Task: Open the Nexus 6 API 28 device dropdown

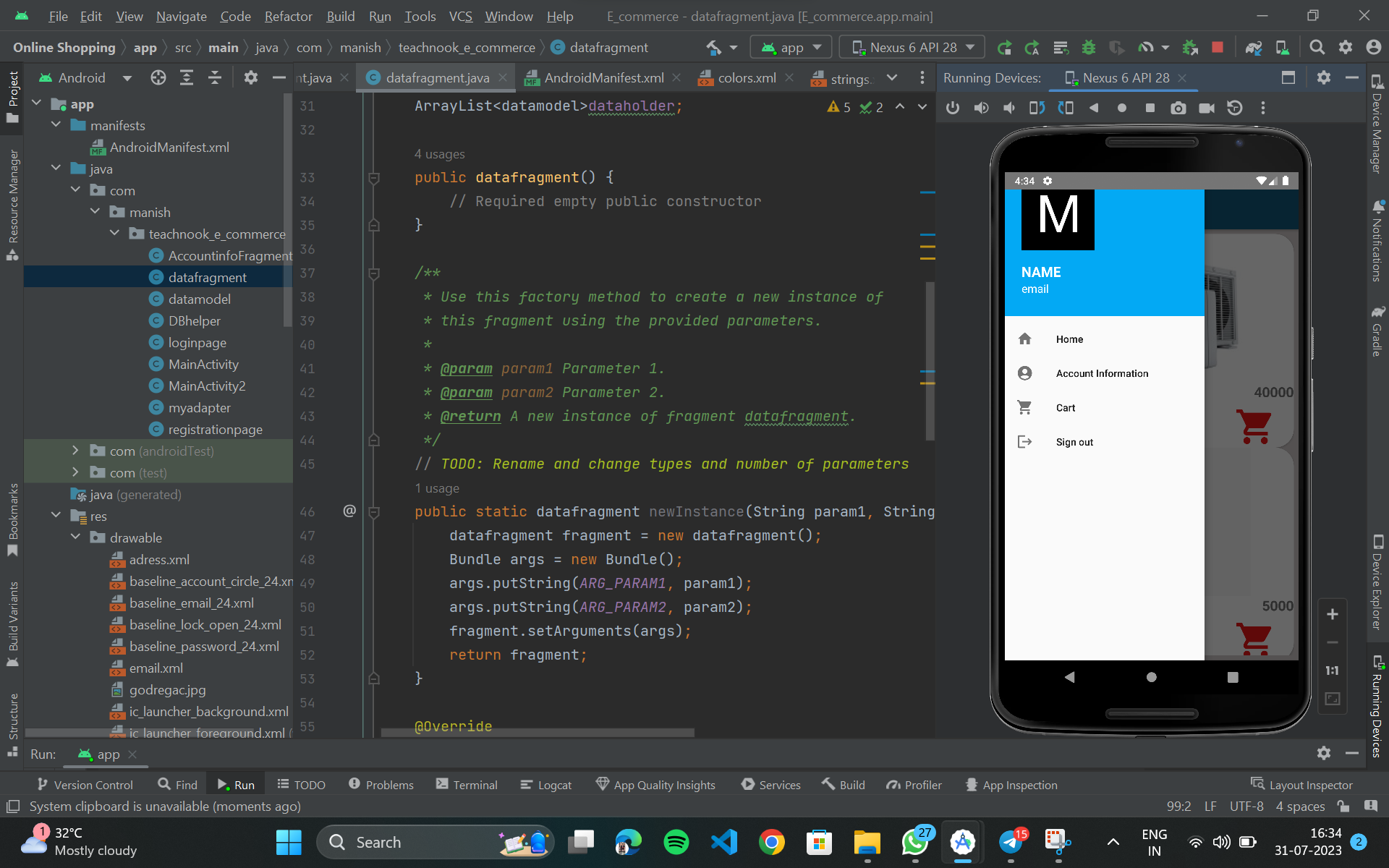Action: click(912, 47)
